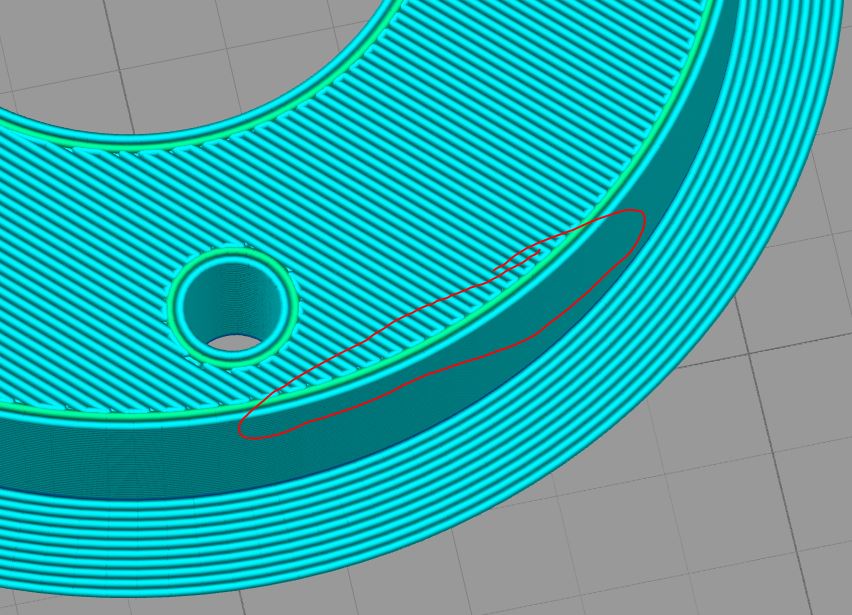852x615 pixels.
Task: Select the round screw hole in model
Action: [x=233, y=308]
